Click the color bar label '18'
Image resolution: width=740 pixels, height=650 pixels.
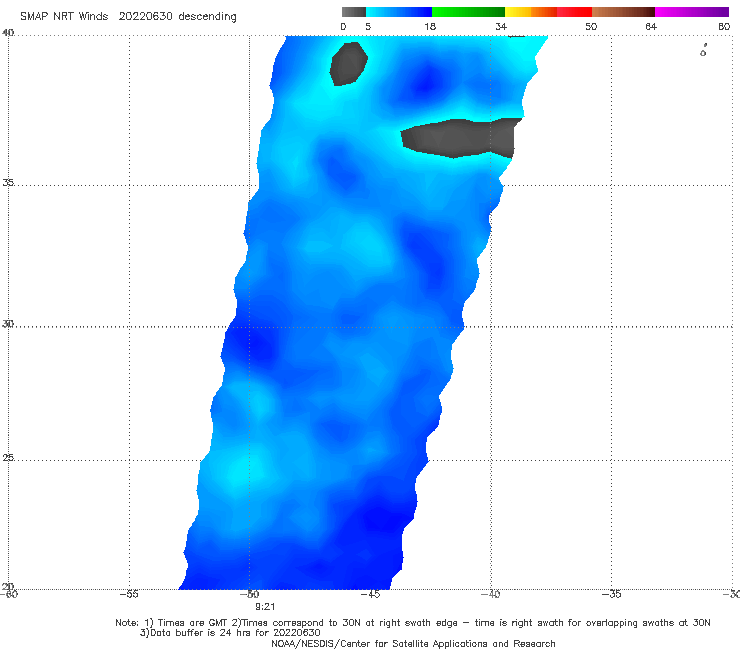430,27
